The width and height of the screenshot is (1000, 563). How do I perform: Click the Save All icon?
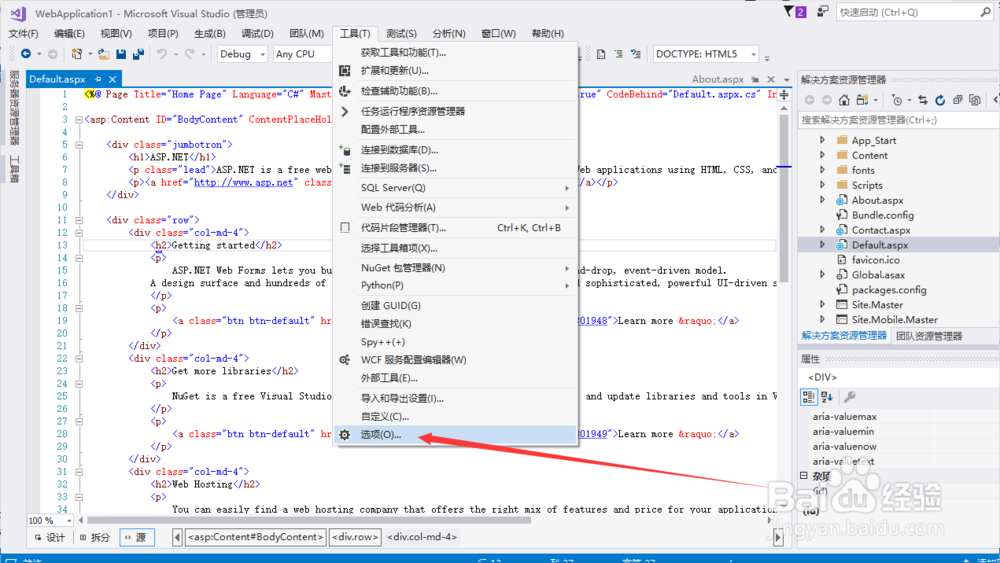pos(138,54)
